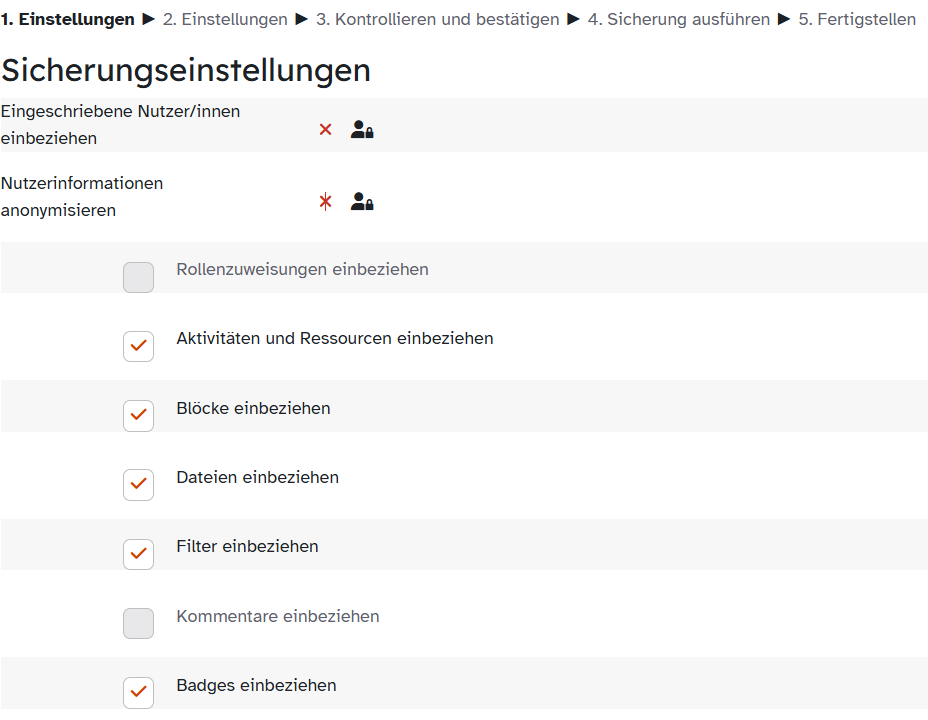Open step 3. Kontrollieren und bestätigen
This screenshot has width=928, height=720.
click(x=437, y=20)
